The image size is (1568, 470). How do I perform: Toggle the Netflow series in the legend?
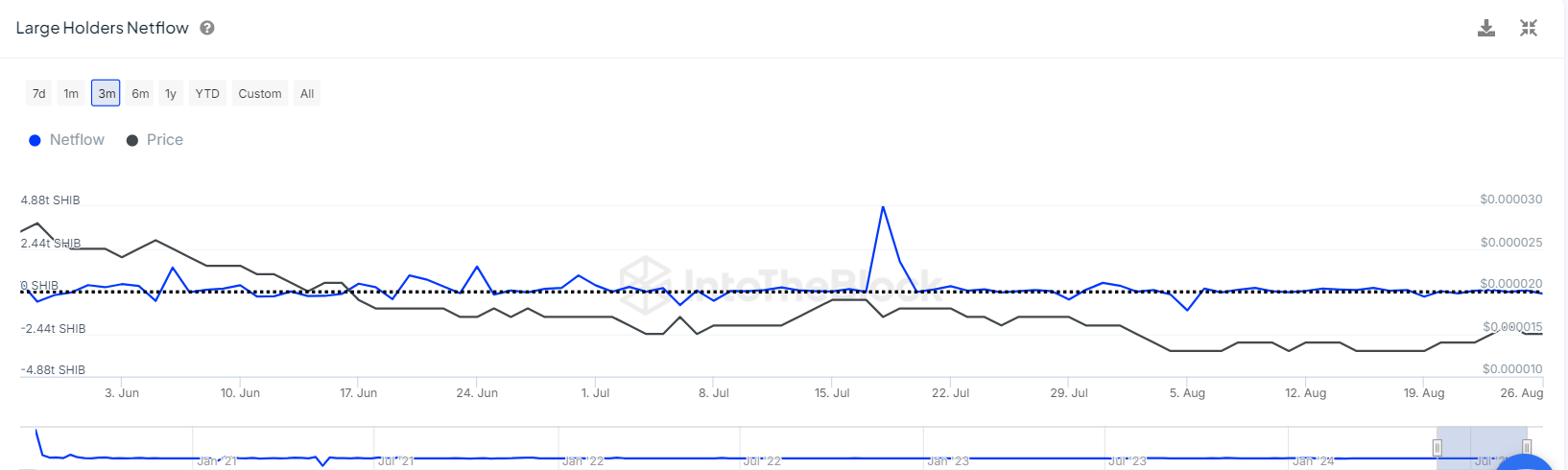coord(77,140)
